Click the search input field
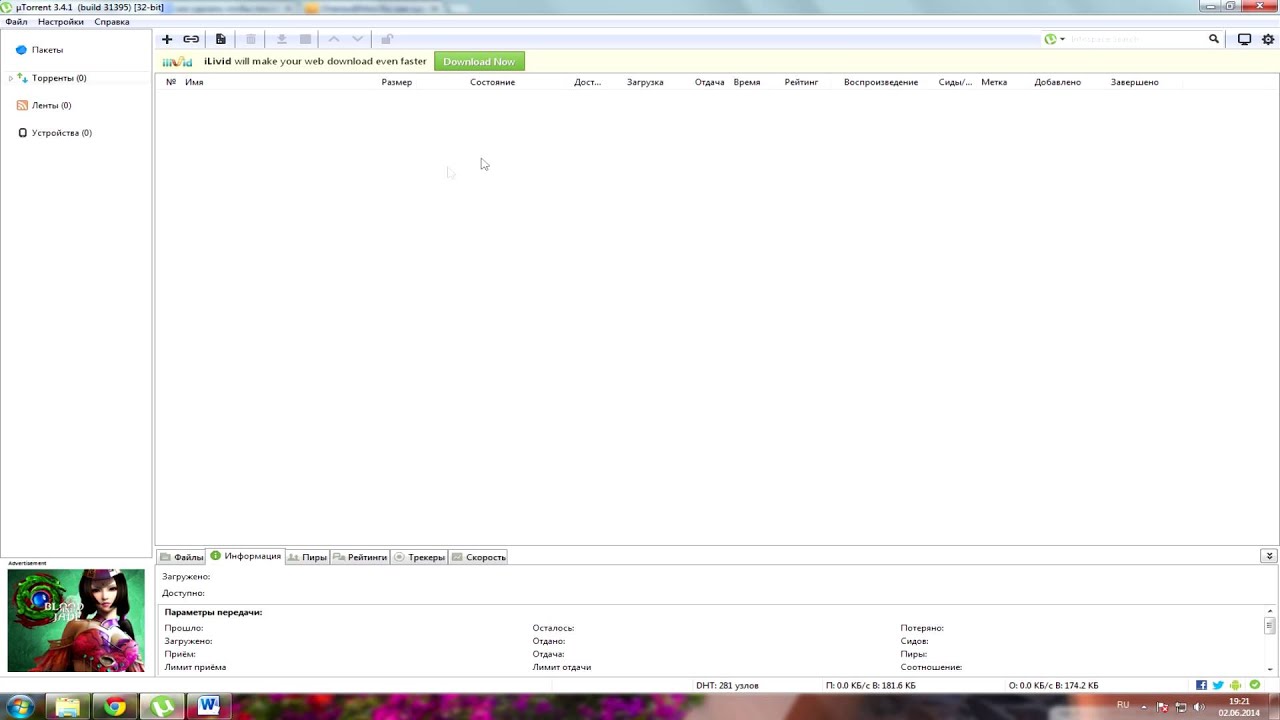Image resolution: width=1280 pixels, height=720 pixels. [x=1136, y=39]
